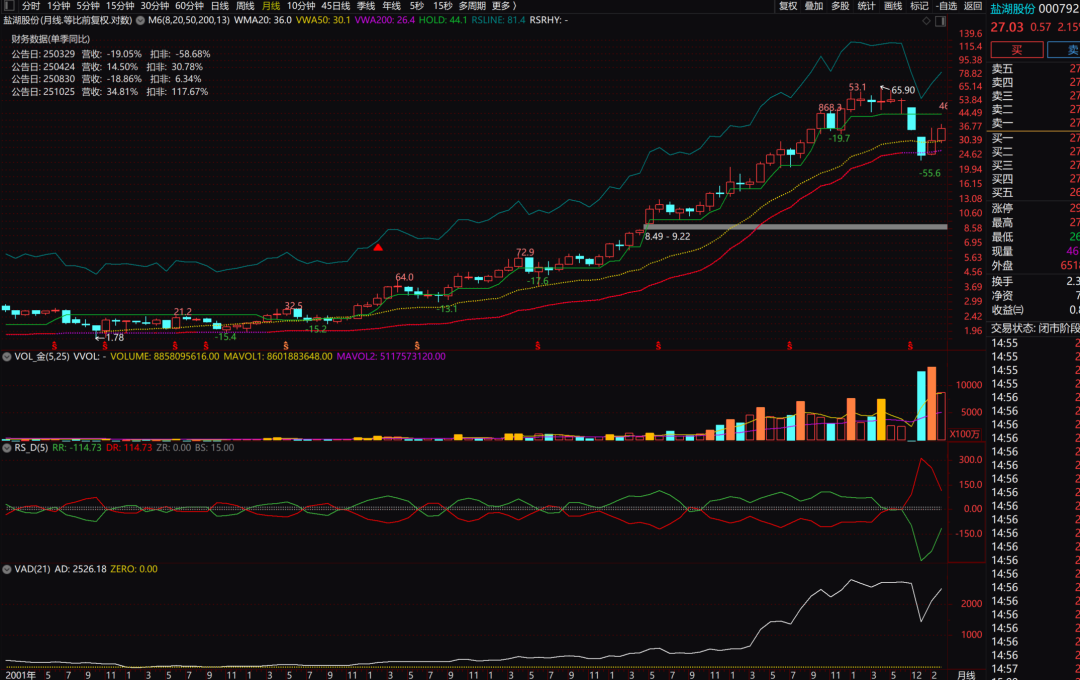Click the RSLINE: 81.4 indicator label

(x=498, y=21)
